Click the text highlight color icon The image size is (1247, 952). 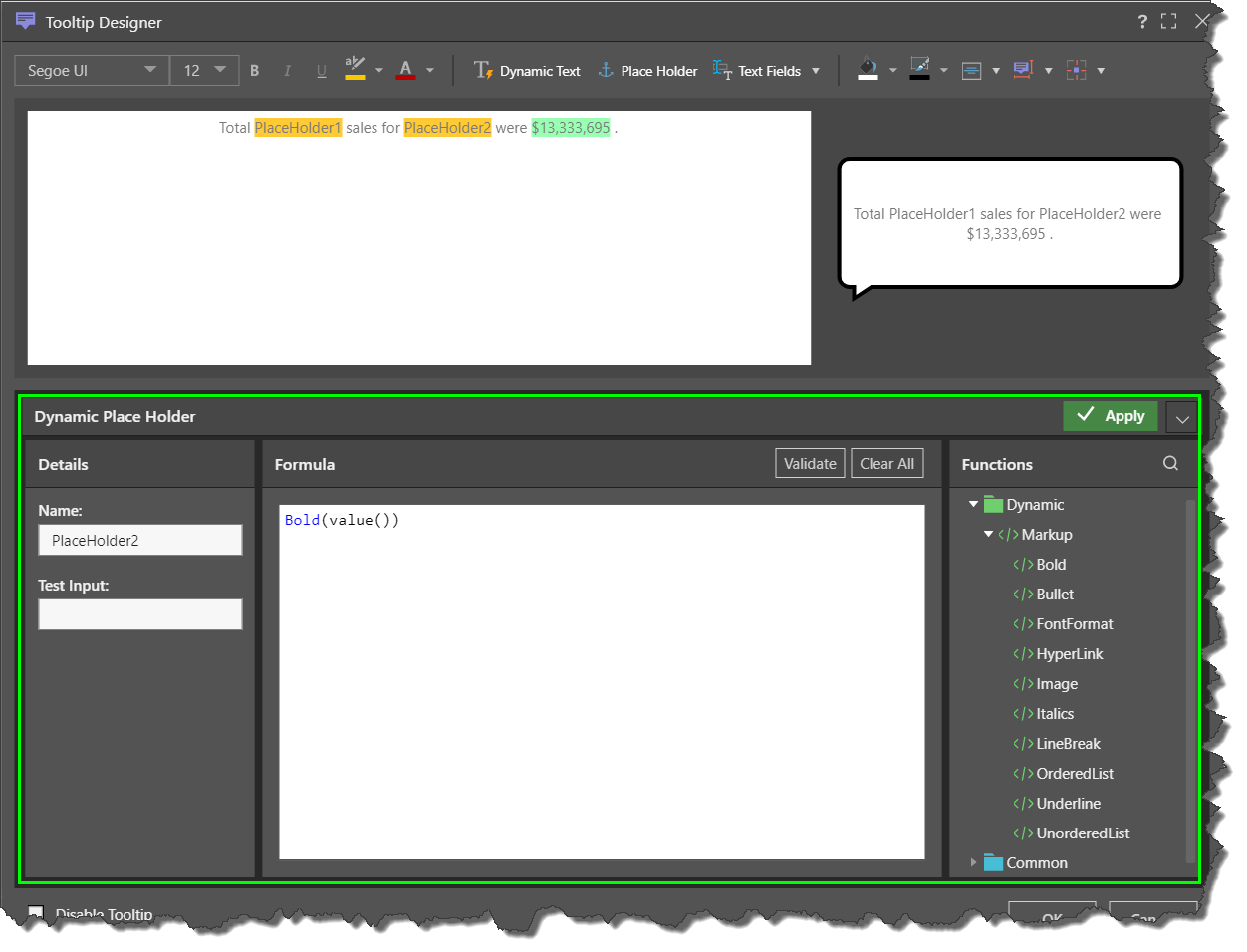coord(355,70)
